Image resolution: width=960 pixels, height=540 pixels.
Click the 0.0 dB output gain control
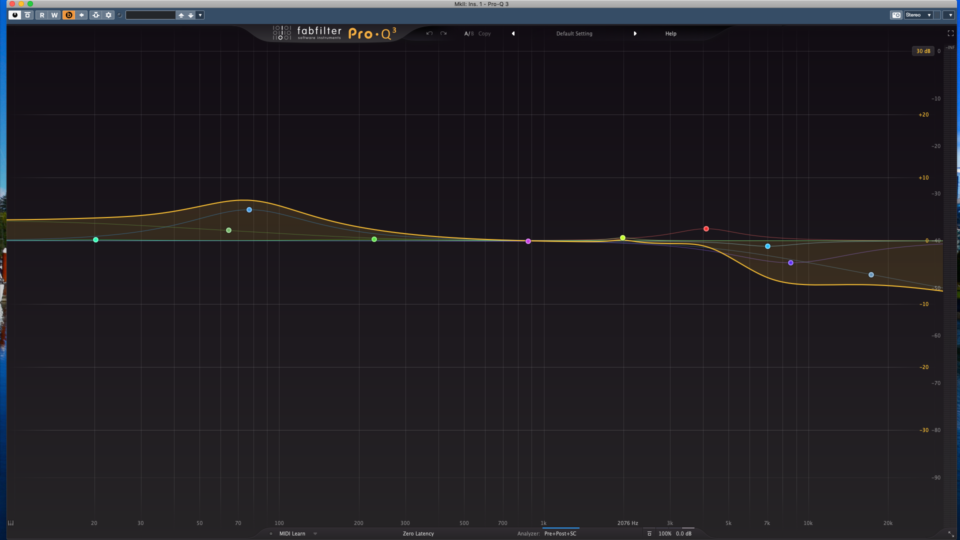pos(685,534)
